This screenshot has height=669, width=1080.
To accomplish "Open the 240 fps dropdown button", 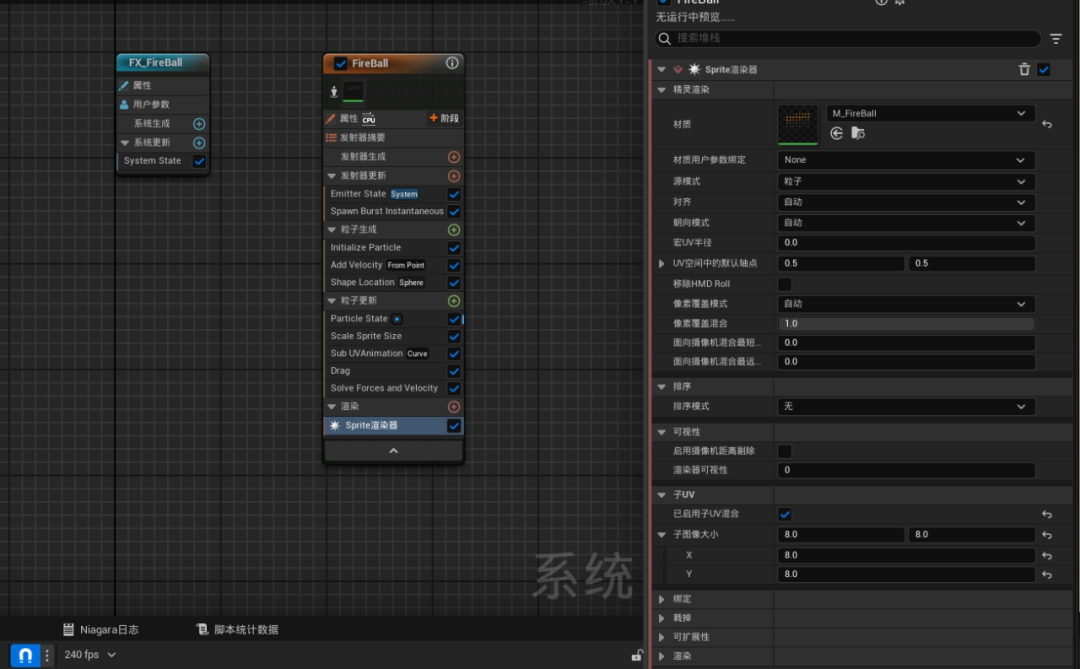I will pyautogui.click(x=90, y=655).
